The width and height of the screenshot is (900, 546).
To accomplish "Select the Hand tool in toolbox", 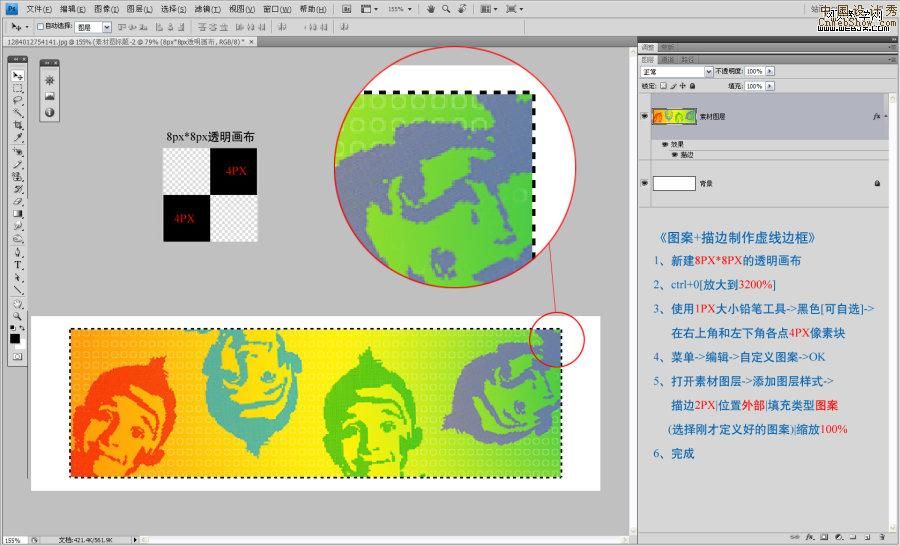I will click(x=18, y=304).
